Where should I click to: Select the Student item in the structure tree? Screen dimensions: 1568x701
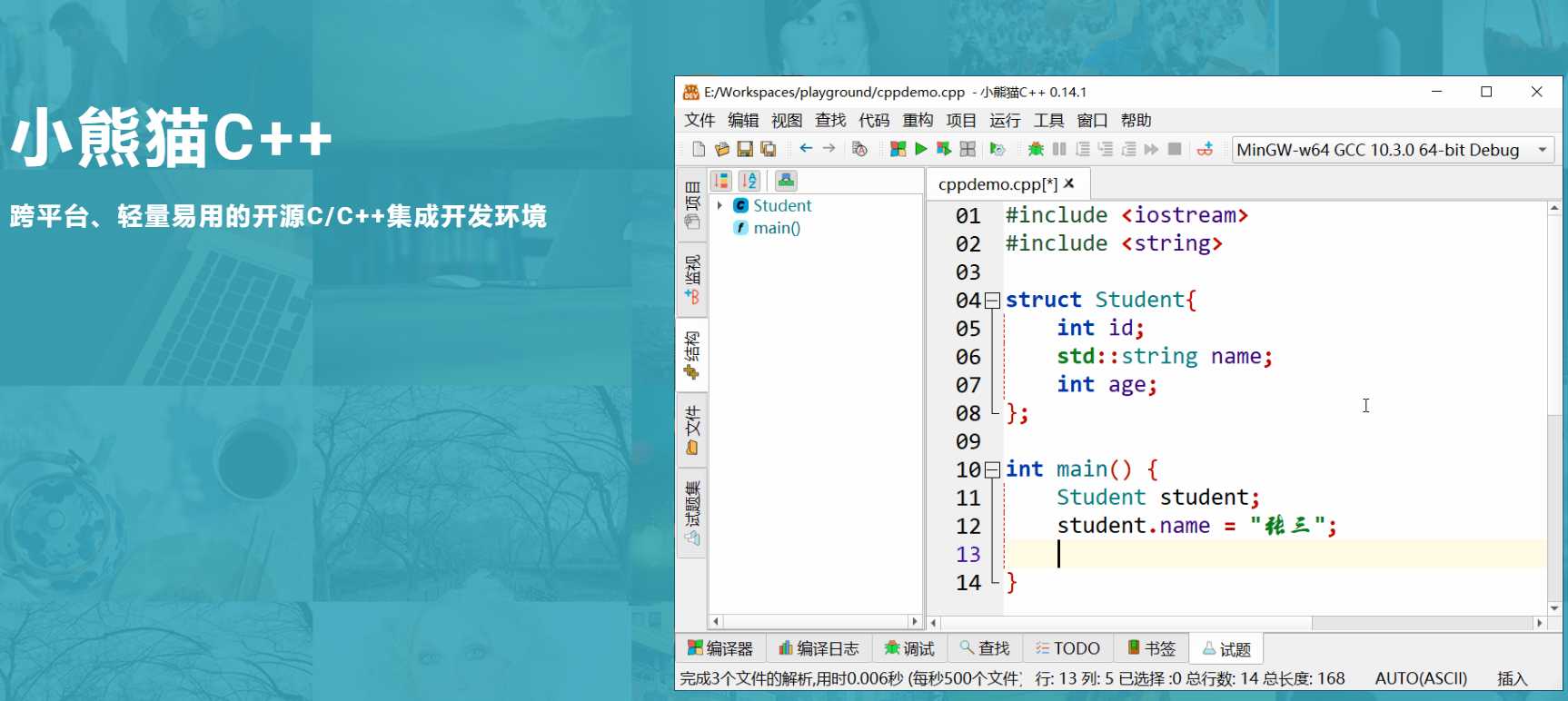click(782, 205)
